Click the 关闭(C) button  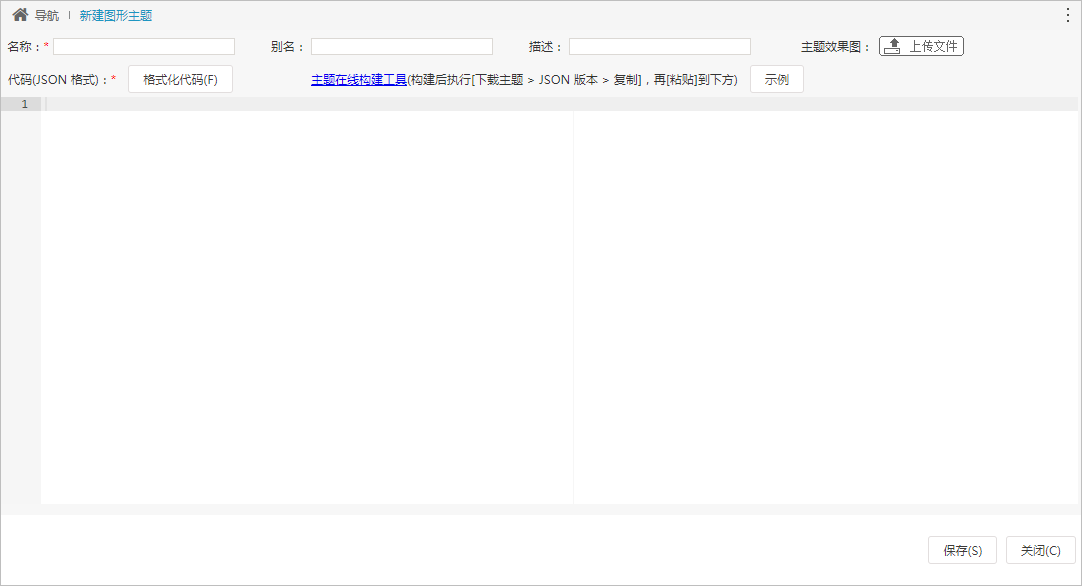coord(1041,550)
